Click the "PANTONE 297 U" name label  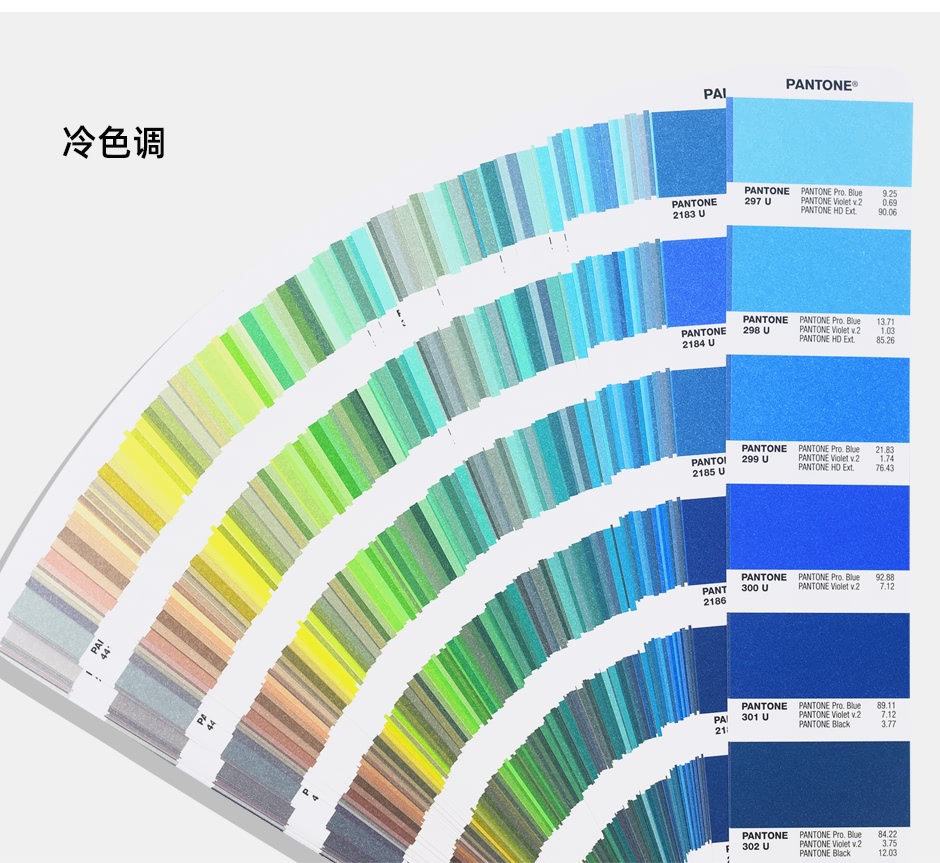(766, 196)
